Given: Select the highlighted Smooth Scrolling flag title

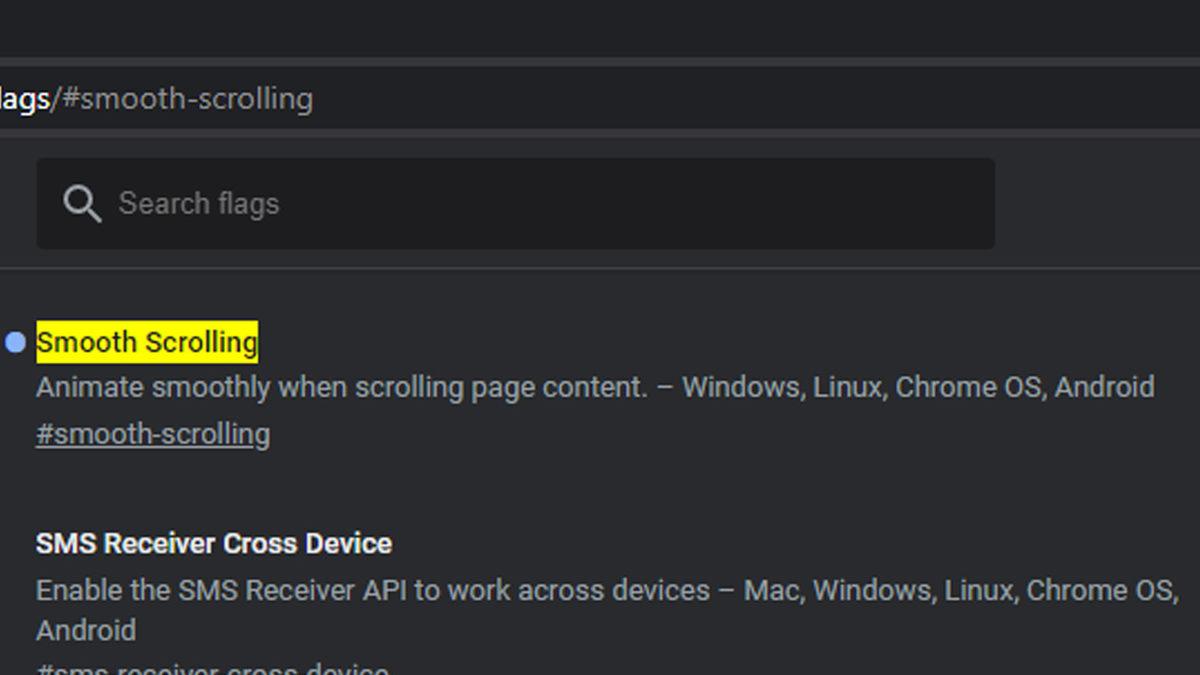Looking at the screenshot, I should tap(147, 342).
